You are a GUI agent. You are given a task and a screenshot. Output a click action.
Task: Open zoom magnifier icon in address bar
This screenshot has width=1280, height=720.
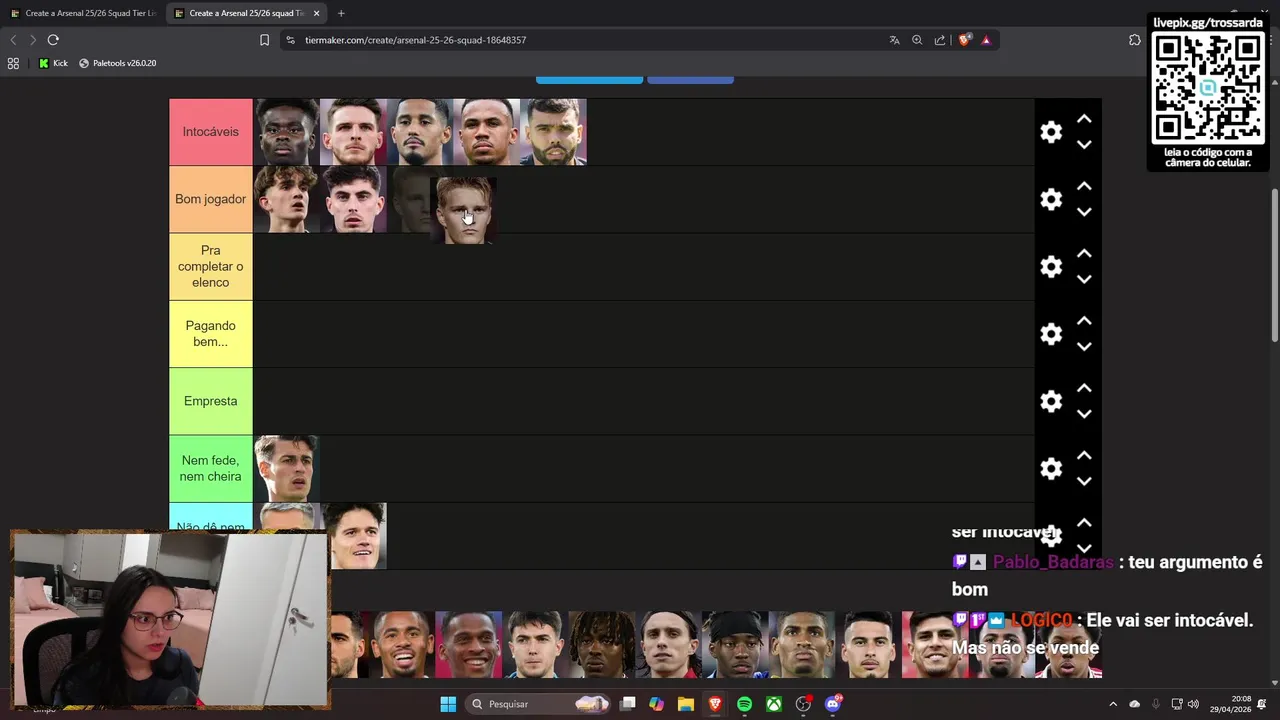[917, 40]
